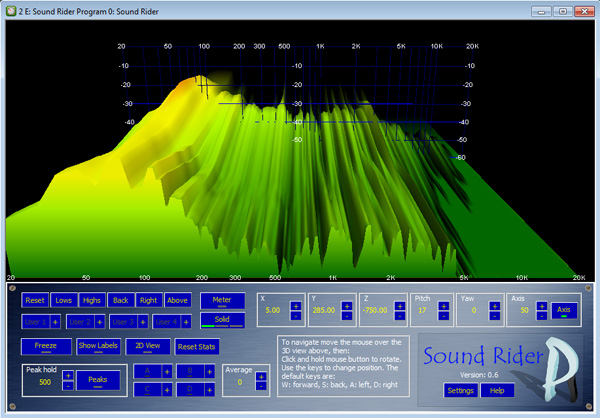
Task: Load the User 4 preset
Action: tap(166, 322)
